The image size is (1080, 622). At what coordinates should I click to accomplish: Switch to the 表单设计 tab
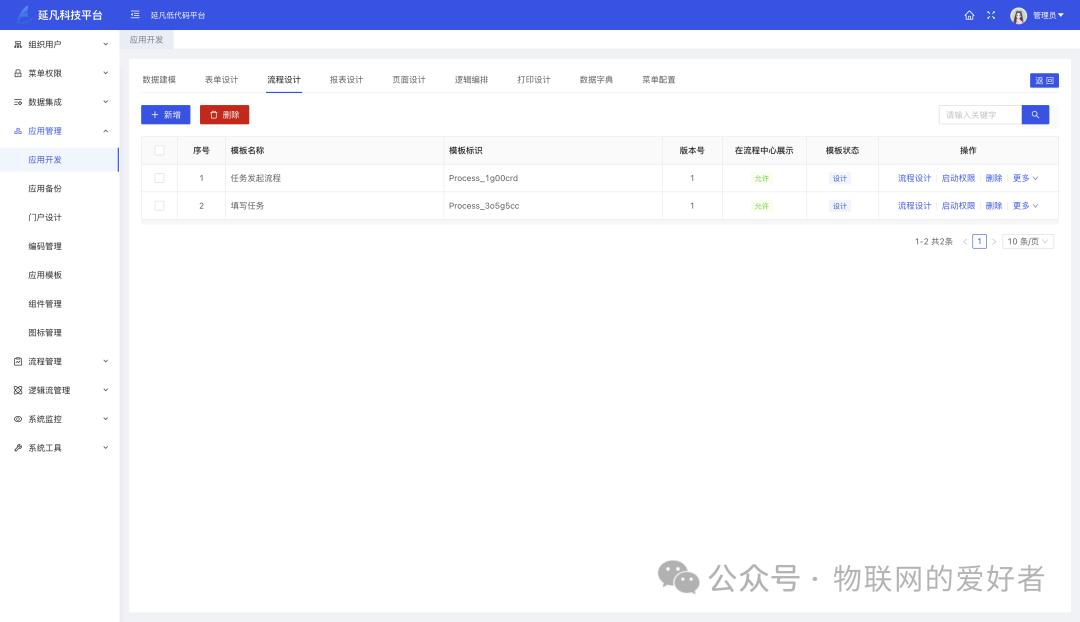coord(221,80)
